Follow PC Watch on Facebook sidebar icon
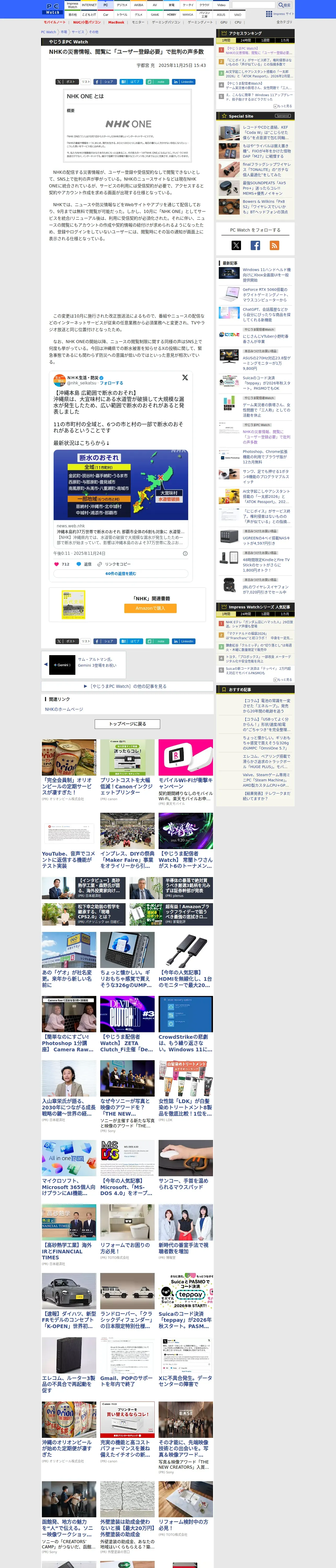 (255, 245)
